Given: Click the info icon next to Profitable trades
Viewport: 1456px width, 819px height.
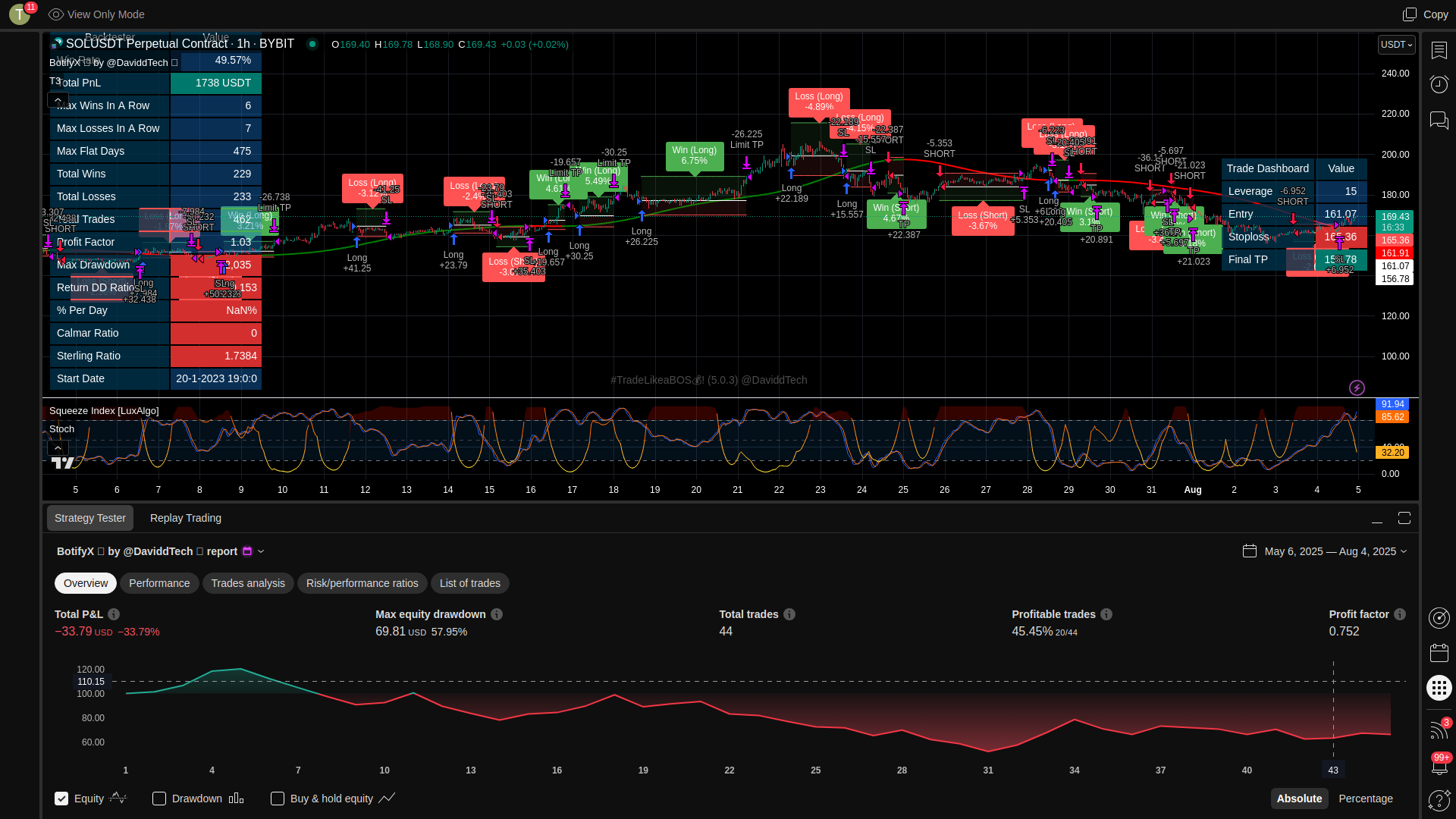Looking at the screenshot, I should pyautogui.click(x=1106, y=614).
